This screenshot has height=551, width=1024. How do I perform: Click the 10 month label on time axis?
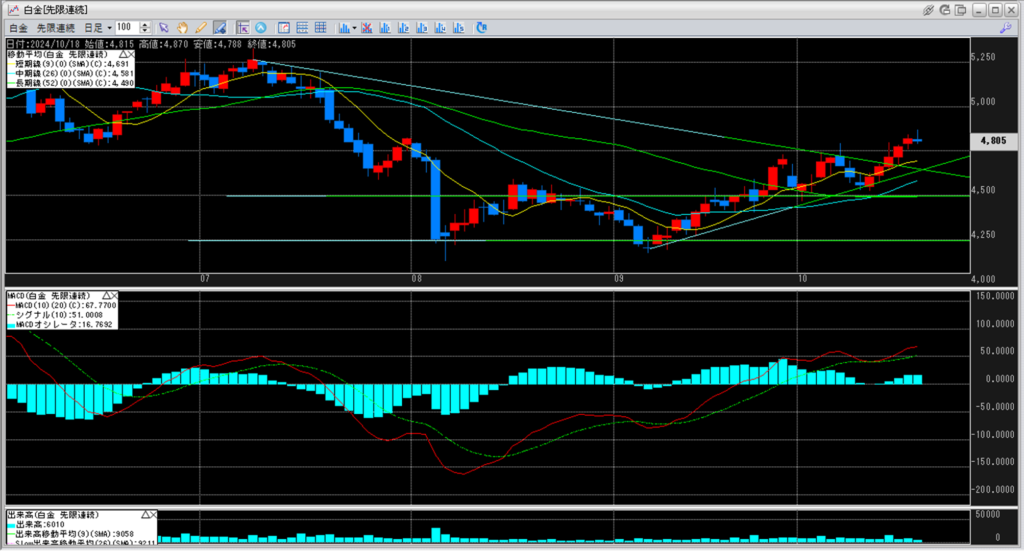[803, 279]
